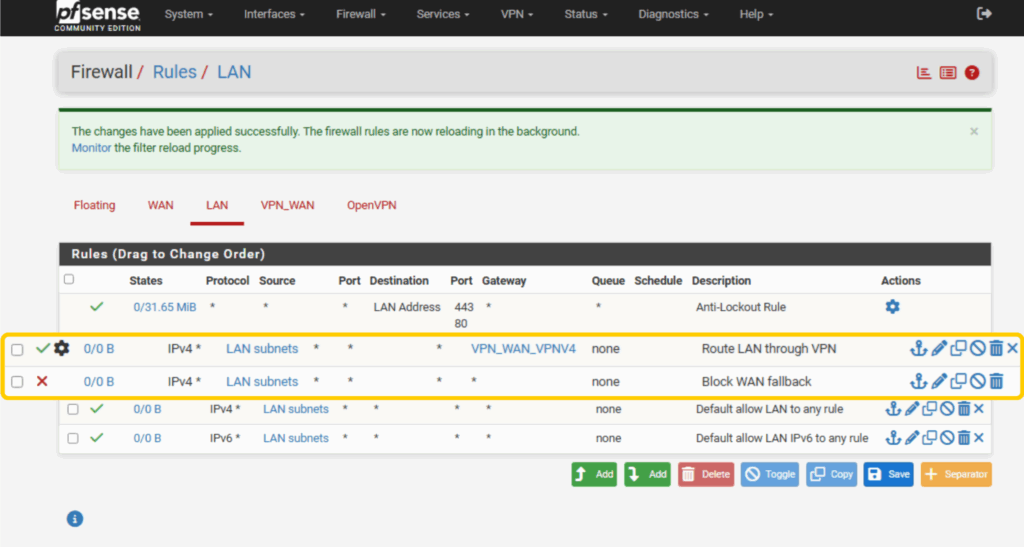1024x547 pixels.
Task: Click the logout icon in top bar
Action: 984,14
